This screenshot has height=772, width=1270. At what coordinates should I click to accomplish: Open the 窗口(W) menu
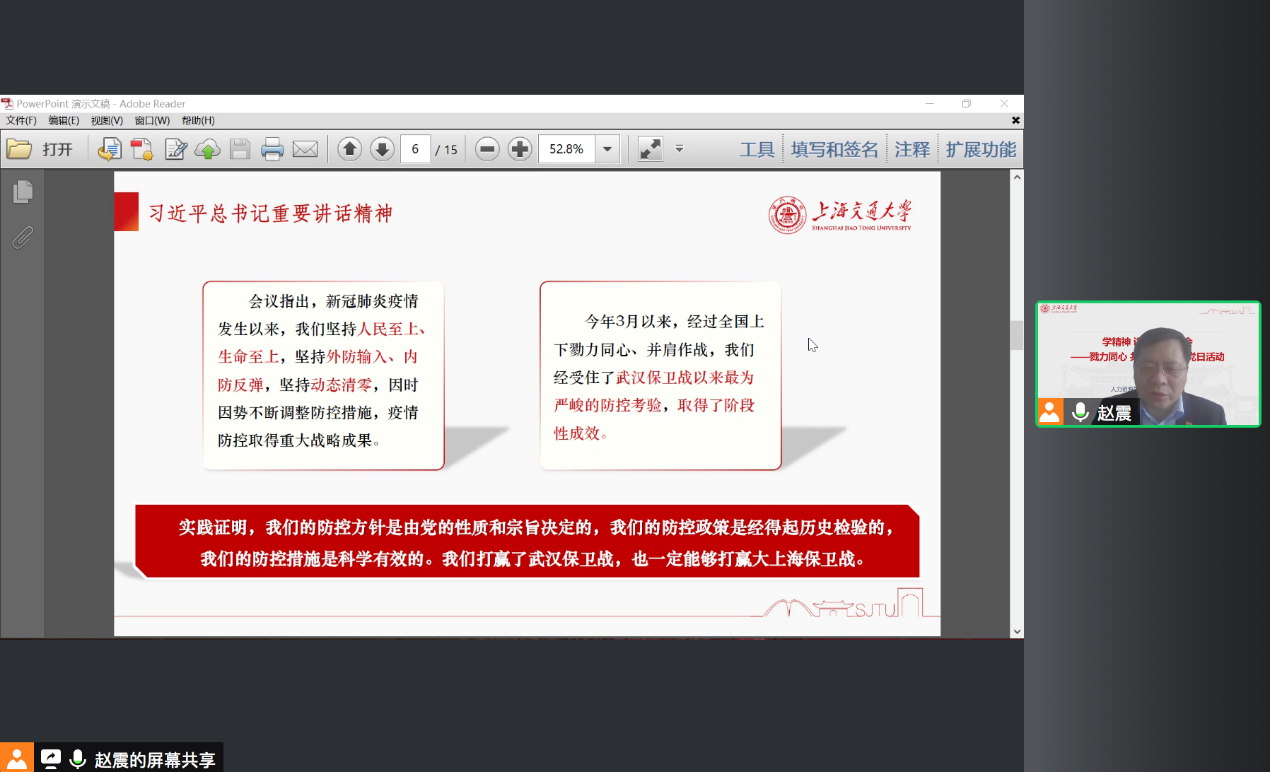[x=152, y=121]
